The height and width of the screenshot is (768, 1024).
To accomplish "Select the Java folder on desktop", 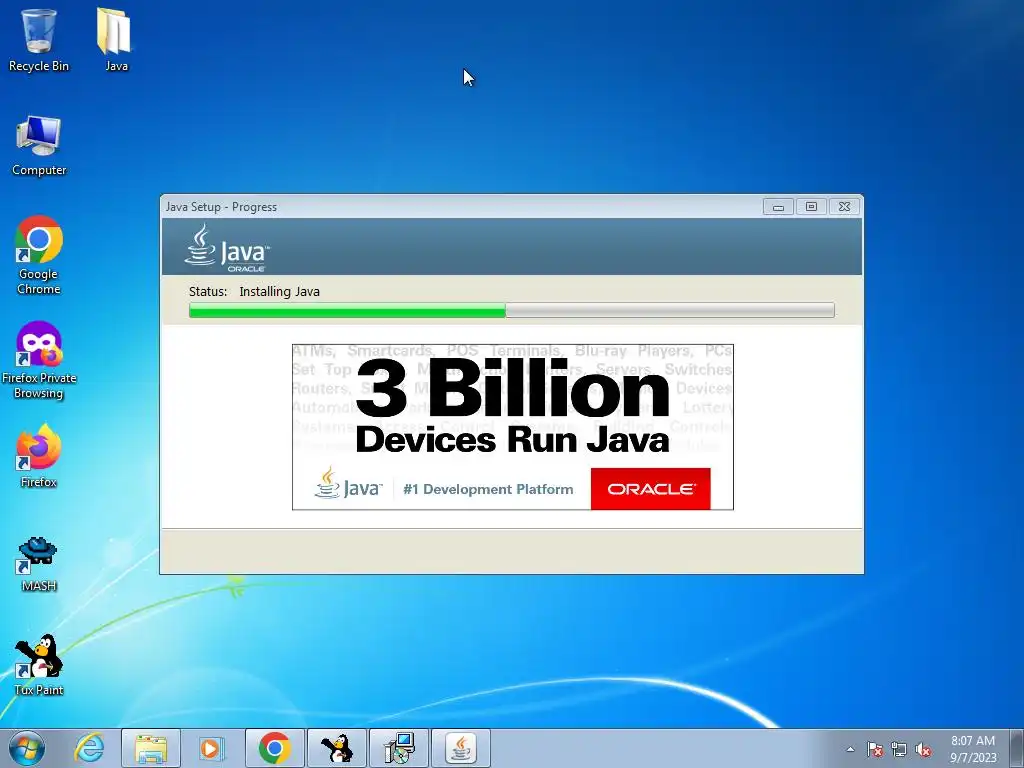I will tap(116, 39).
